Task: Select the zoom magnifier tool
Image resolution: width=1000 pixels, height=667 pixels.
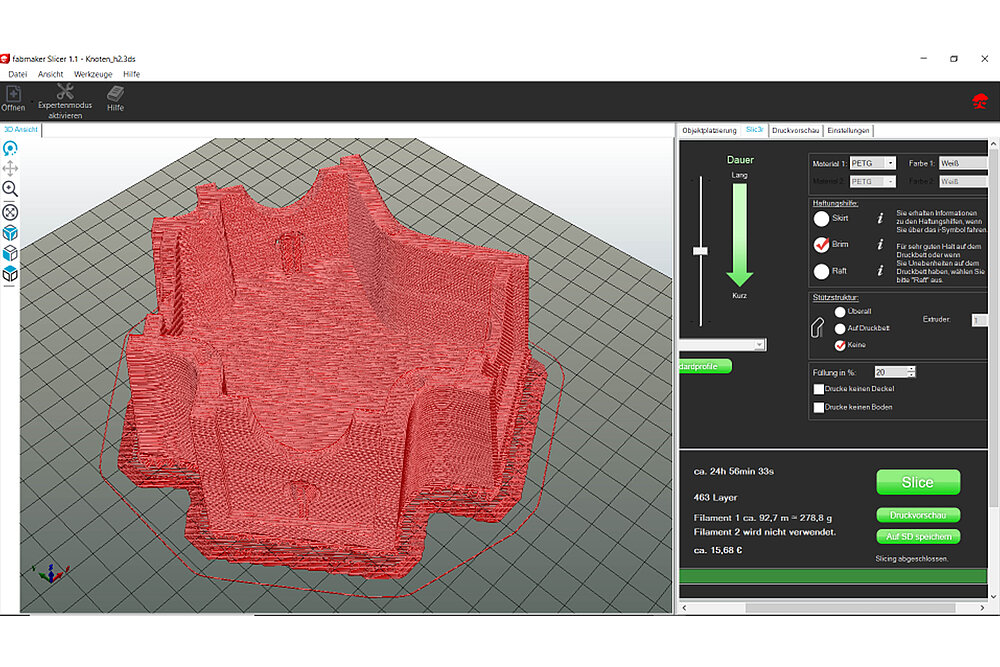Action: tap(10, 188)
